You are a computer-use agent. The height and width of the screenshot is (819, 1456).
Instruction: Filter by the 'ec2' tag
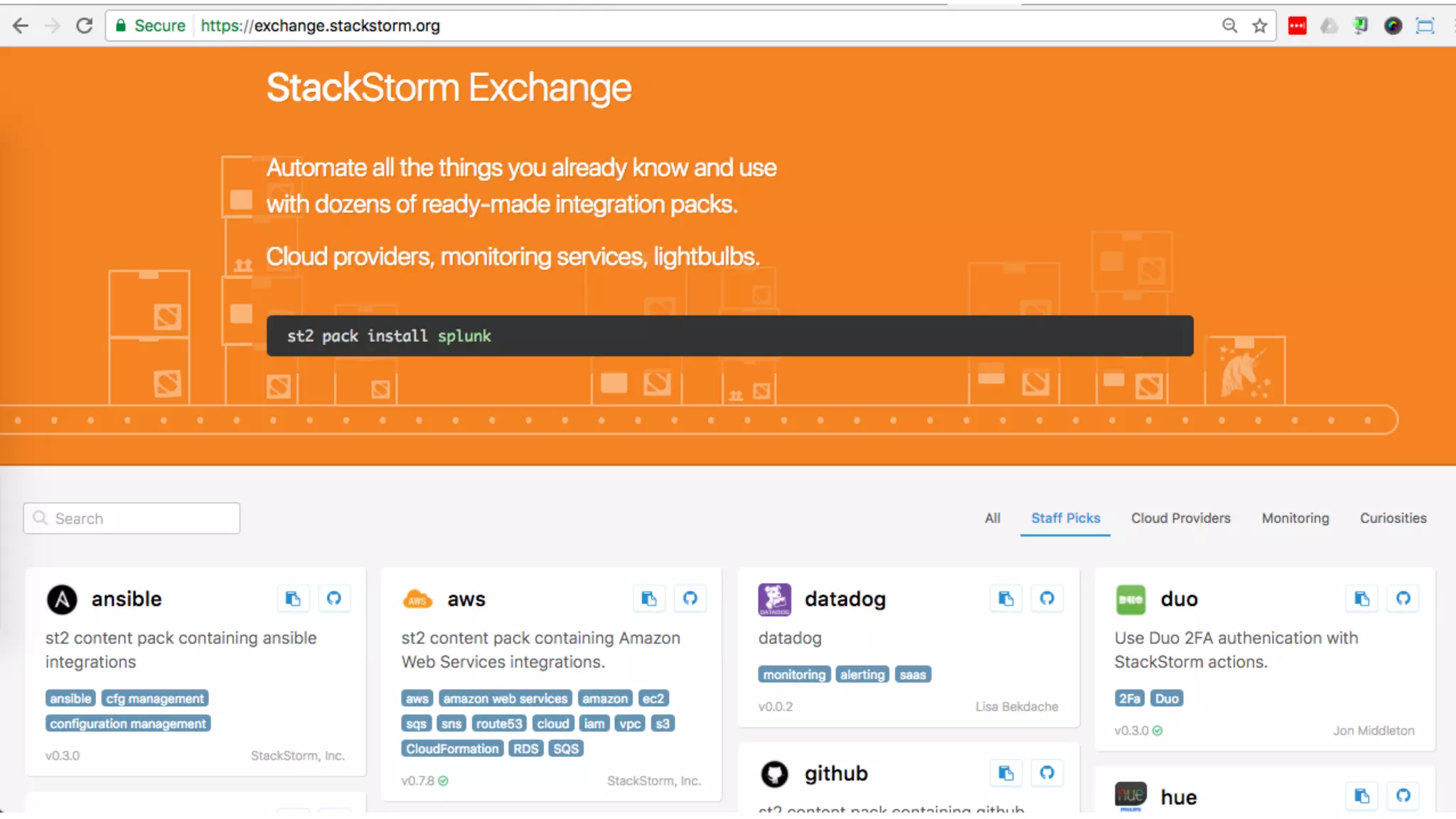point(653,698)
